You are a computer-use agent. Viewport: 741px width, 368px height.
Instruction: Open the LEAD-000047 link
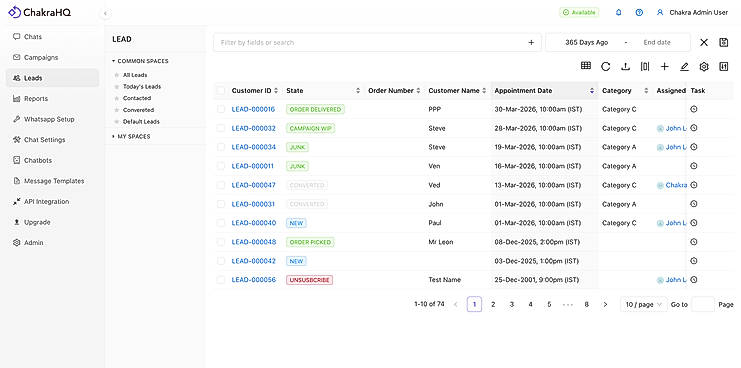point(253,185)
